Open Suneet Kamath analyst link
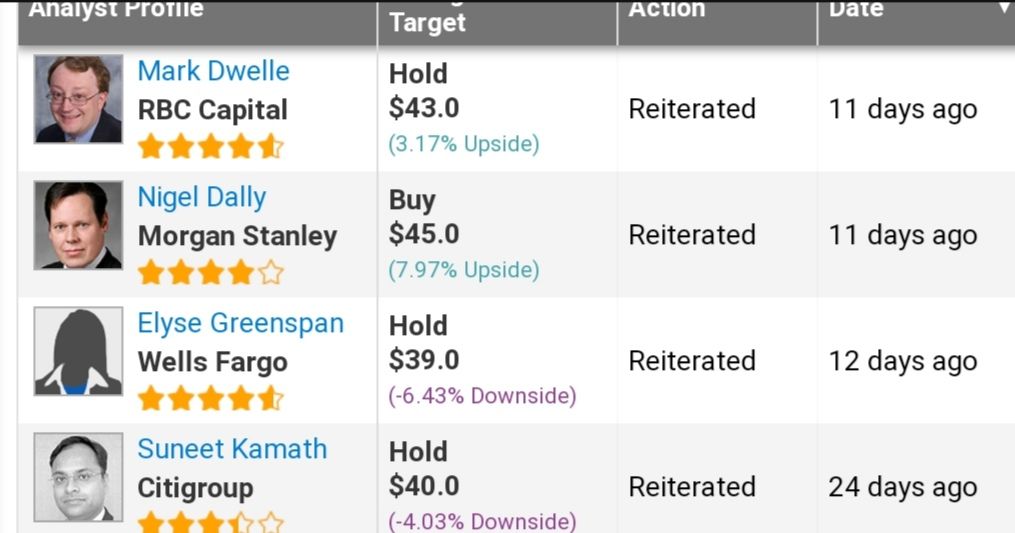The height and width of the screenshot is (533, 1015). tap(232, 450)
